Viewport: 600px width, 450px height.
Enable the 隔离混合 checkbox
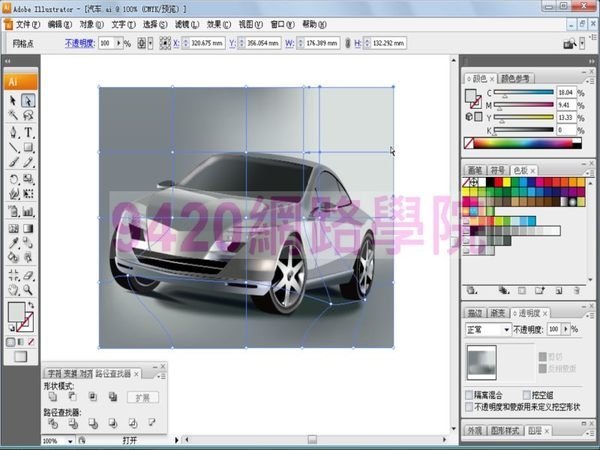(471, 395)
